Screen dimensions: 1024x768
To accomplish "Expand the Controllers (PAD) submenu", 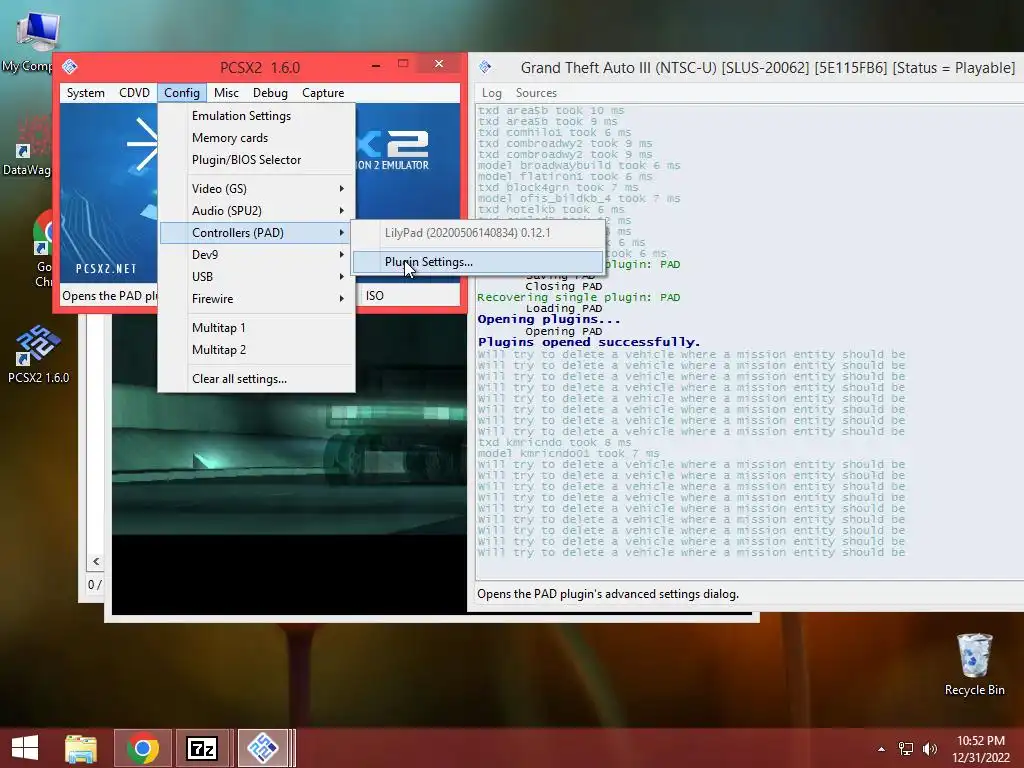I will (257, 233).
